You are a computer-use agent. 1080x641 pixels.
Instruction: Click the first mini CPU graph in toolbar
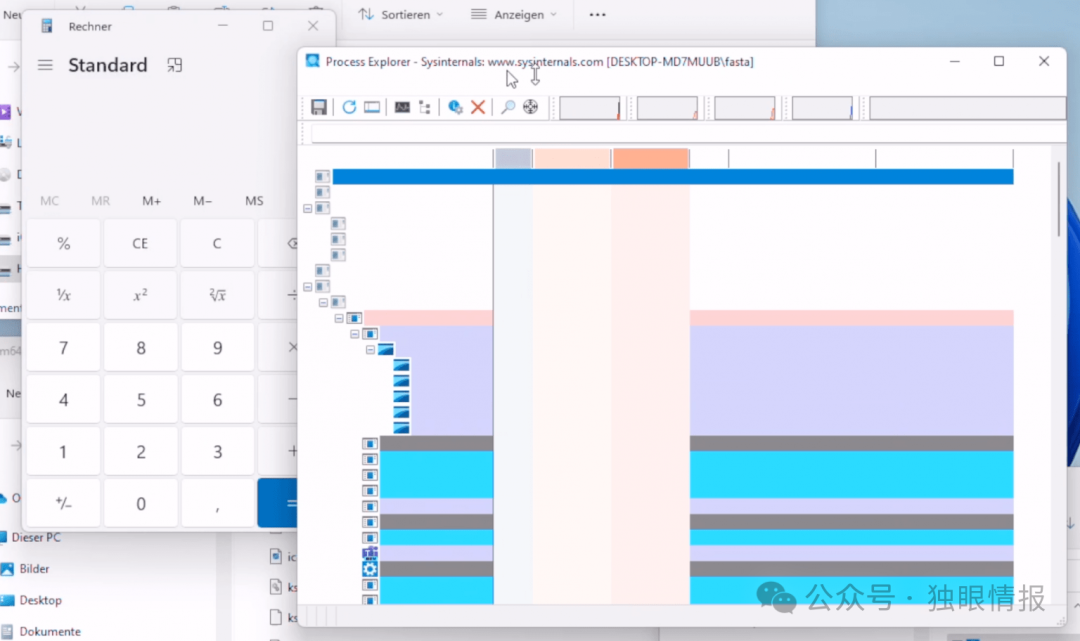pos(590,108)
